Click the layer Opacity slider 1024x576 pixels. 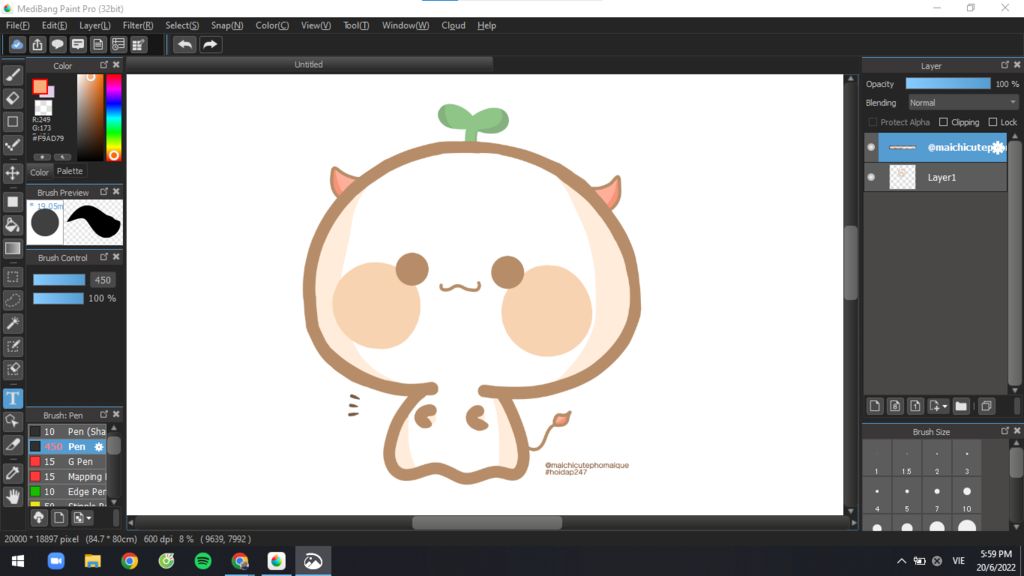pos(947,84)
